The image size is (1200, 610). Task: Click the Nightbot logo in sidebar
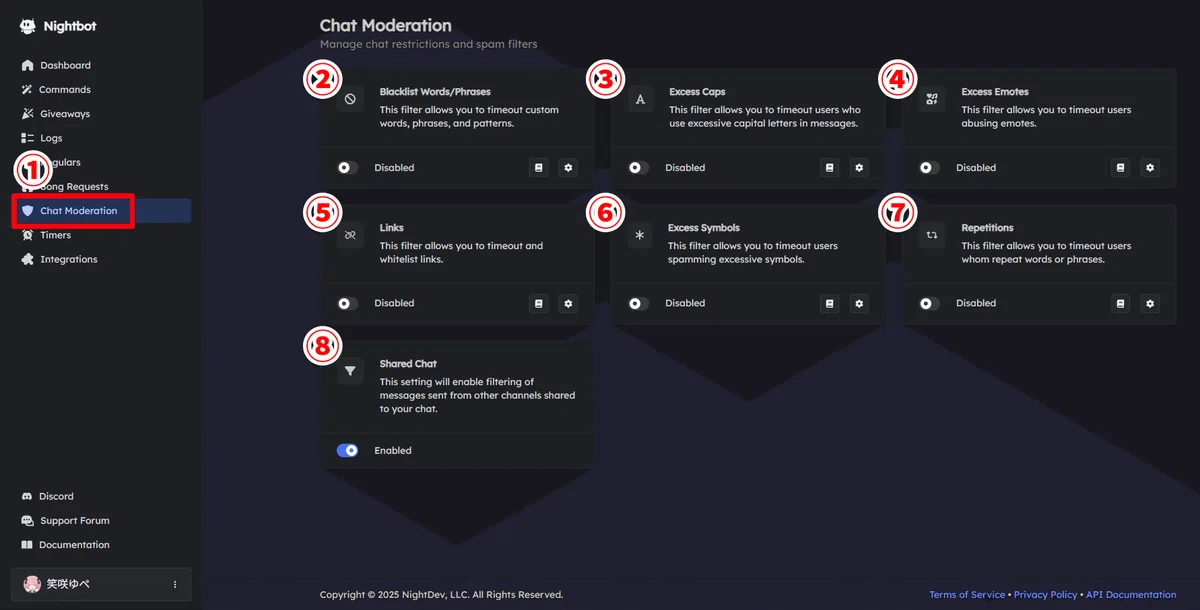click(58, 26)
